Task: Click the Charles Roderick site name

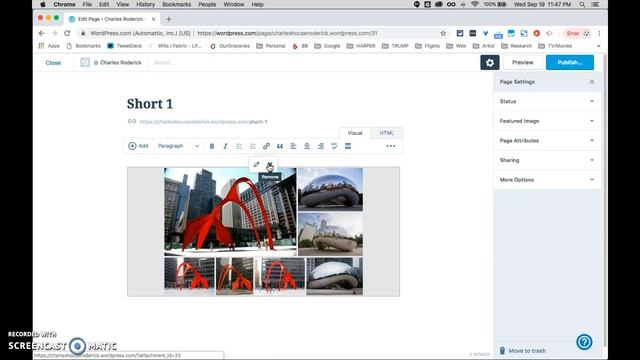Action: pyautogui.click(x=121, y=63)
